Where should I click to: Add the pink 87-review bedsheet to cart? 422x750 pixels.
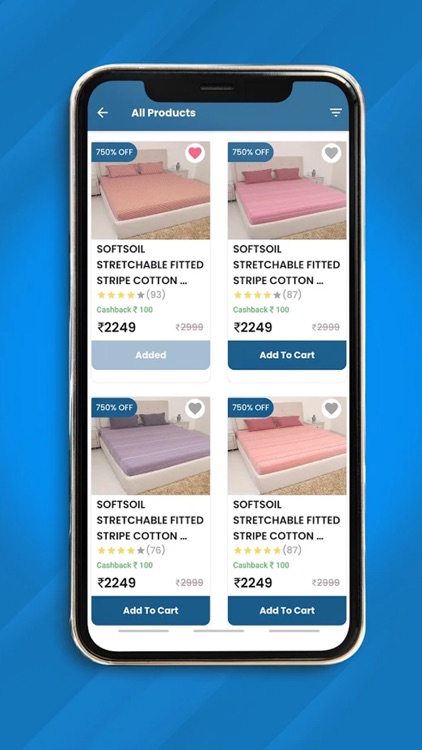[287, 355]
